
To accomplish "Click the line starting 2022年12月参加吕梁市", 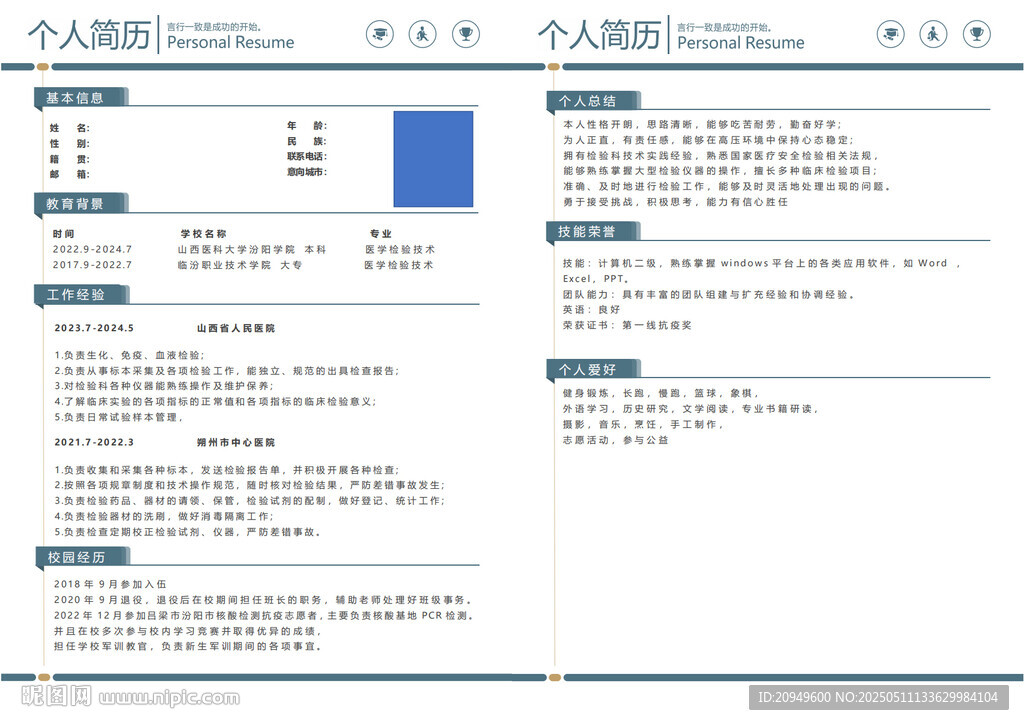I will click(x=263, y=615).
